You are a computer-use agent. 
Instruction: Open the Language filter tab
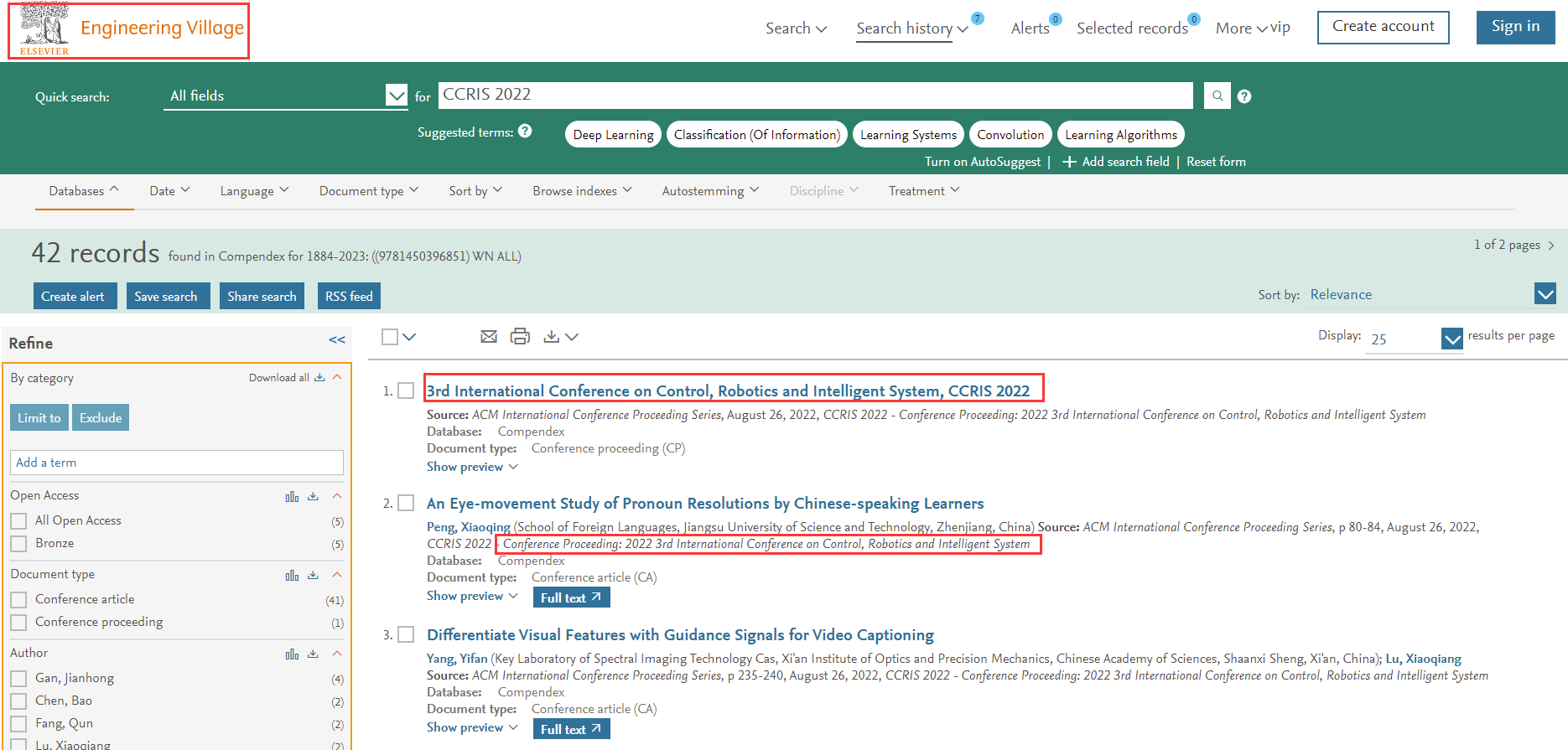[254, 191]
